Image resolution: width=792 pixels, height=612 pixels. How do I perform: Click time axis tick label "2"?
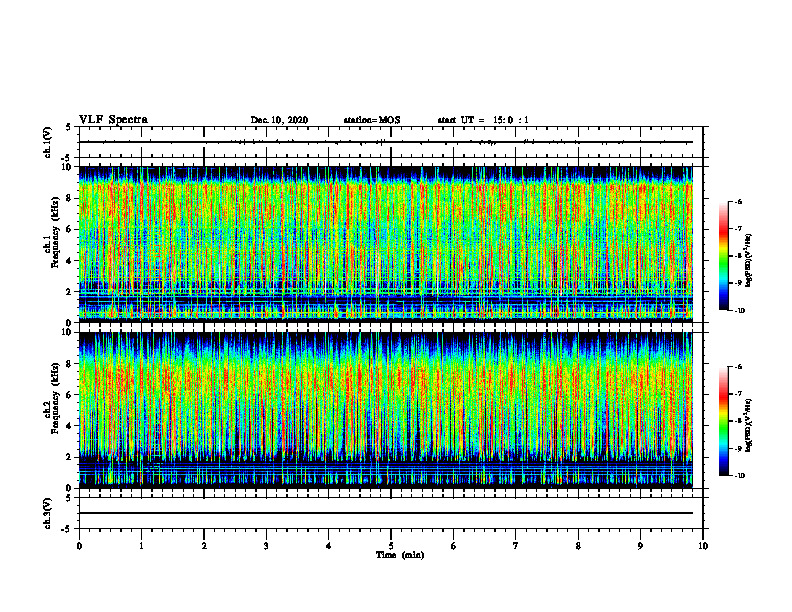[x=204, y=546]
